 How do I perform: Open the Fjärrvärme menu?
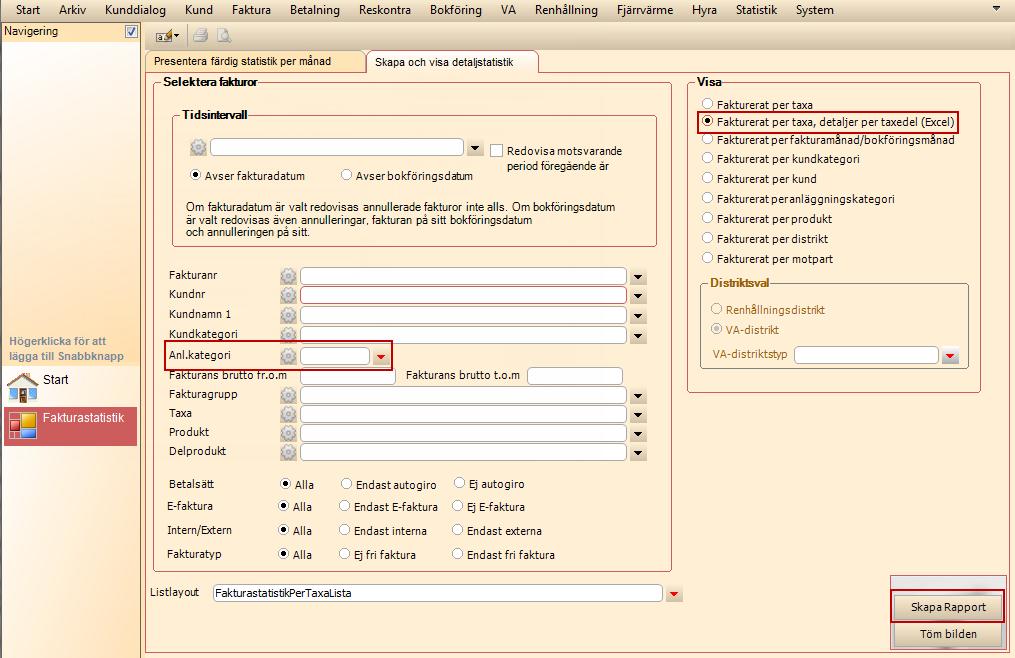(x=645, y=10)
